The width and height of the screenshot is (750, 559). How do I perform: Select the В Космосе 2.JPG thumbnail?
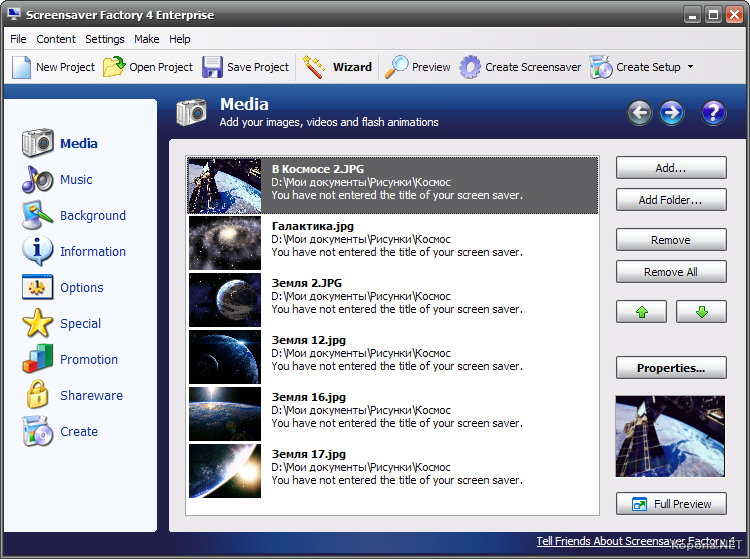[225, 186]
